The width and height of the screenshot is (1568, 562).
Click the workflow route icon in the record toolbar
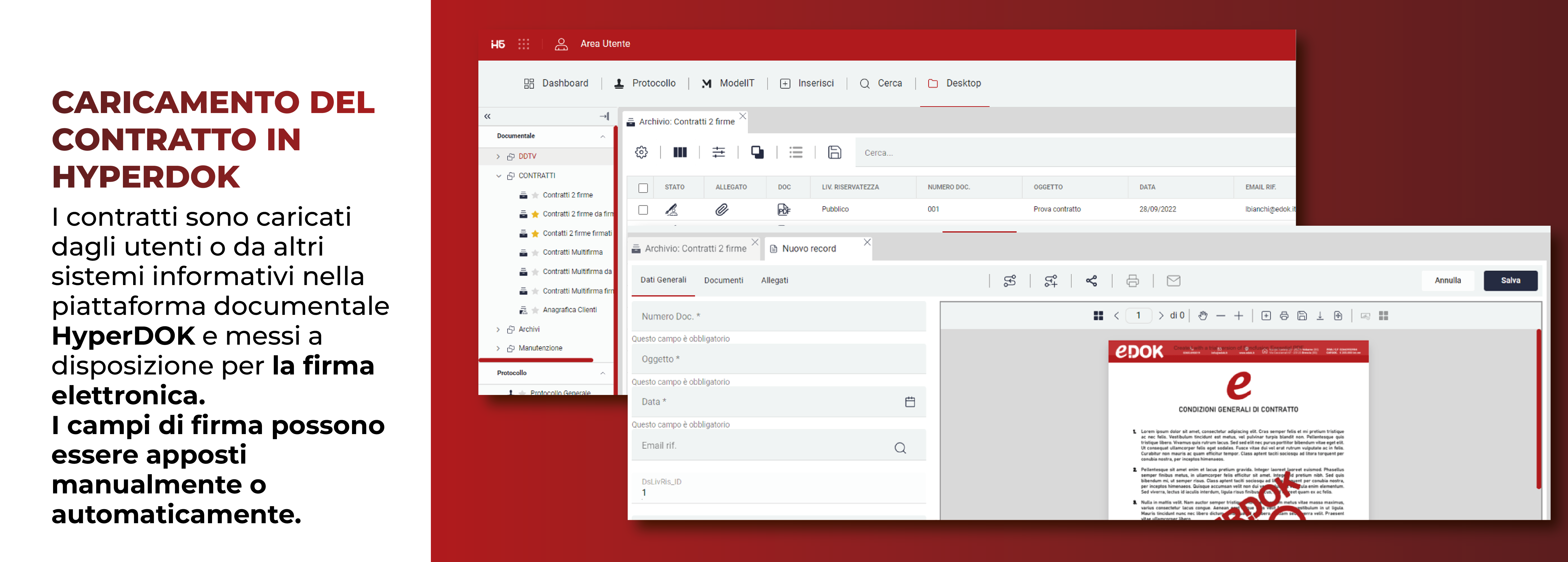click(x=1010, y=281)
